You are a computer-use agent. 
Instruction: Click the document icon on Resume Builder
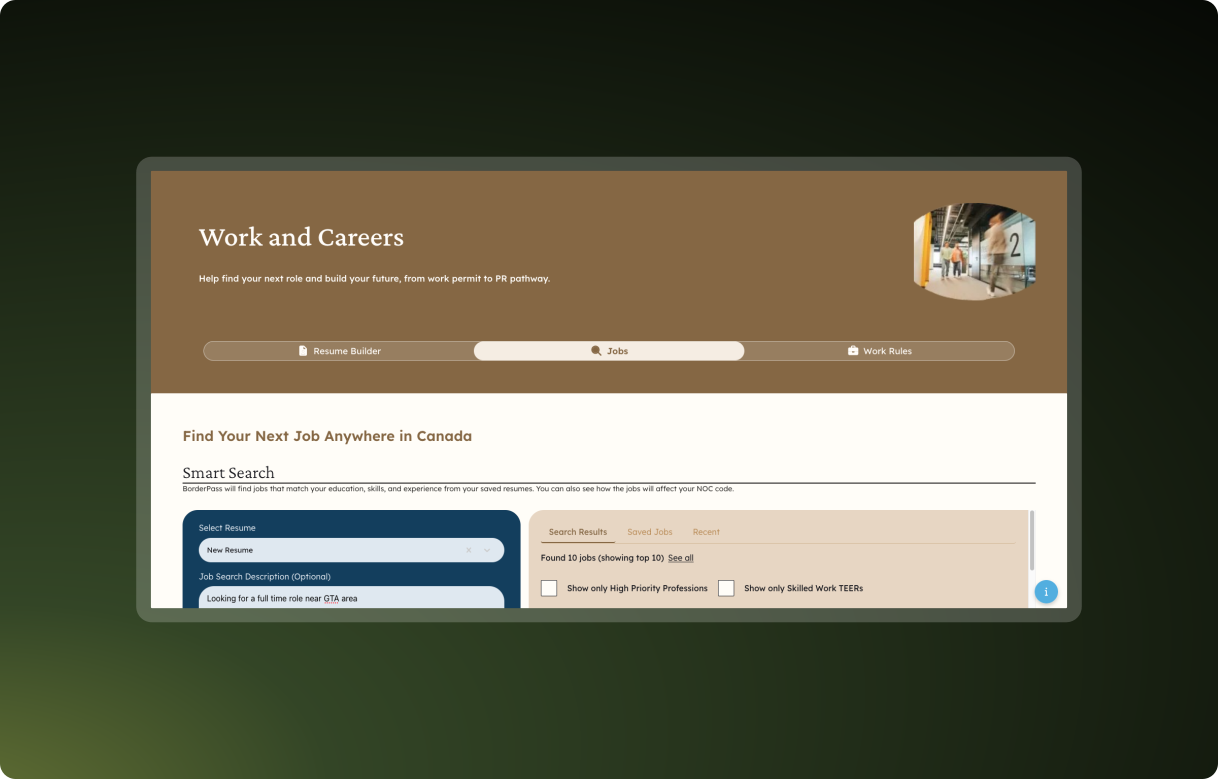(303, 351)
